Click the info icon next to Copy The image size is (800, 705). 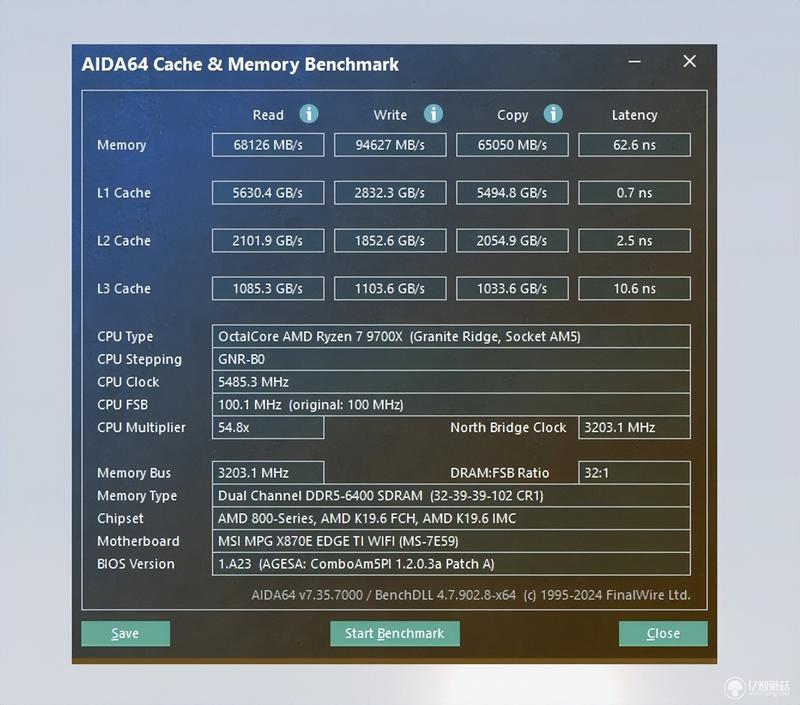(x=553, y=114)
